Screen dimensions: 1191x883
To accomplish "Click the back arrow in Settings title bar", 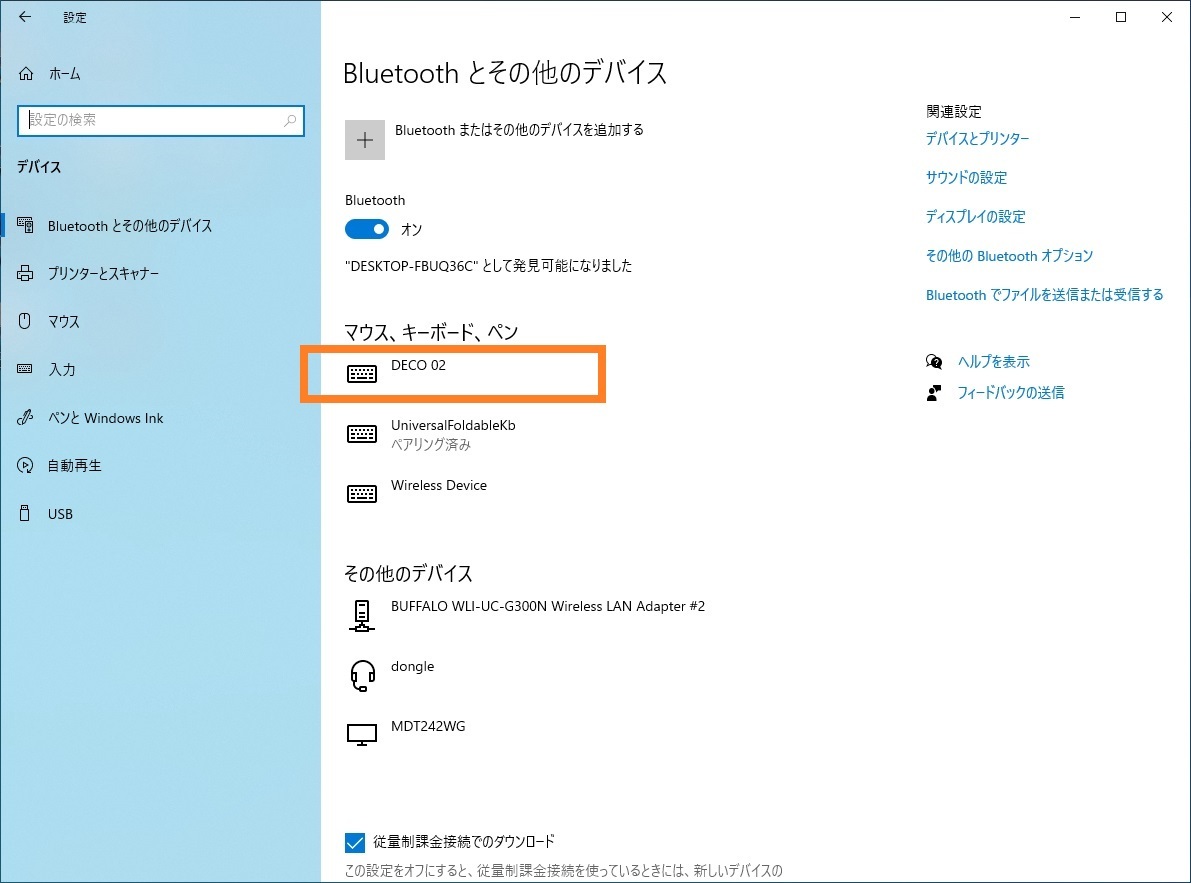I will [25, 17].
